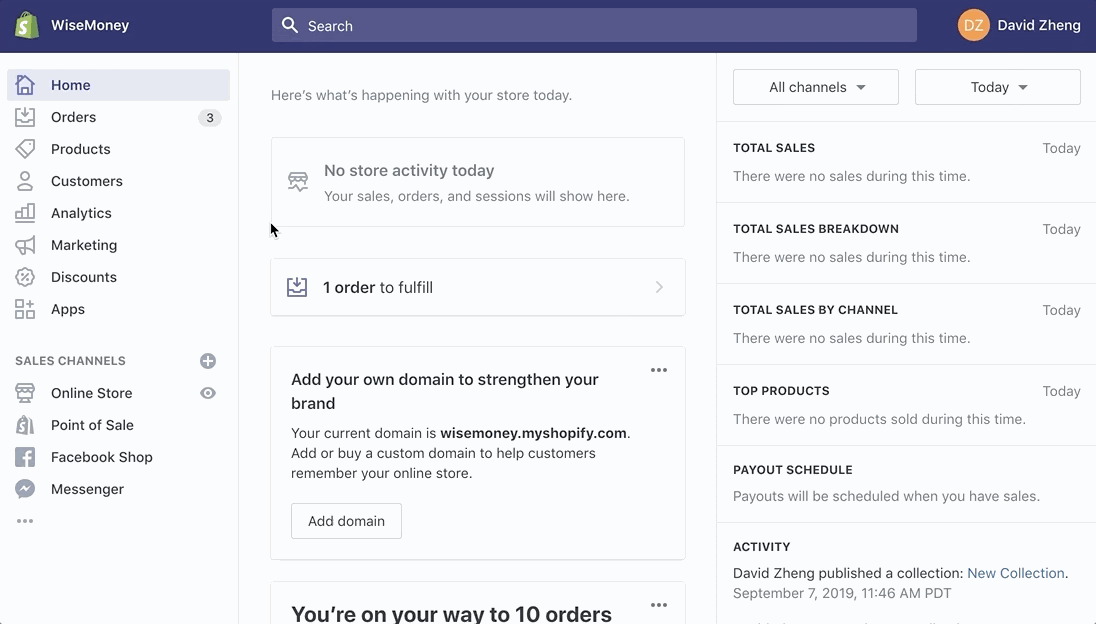Screen dimensions: 1096x624
Task: Click the Products tag icon
Action: click(x=25, y=149)
